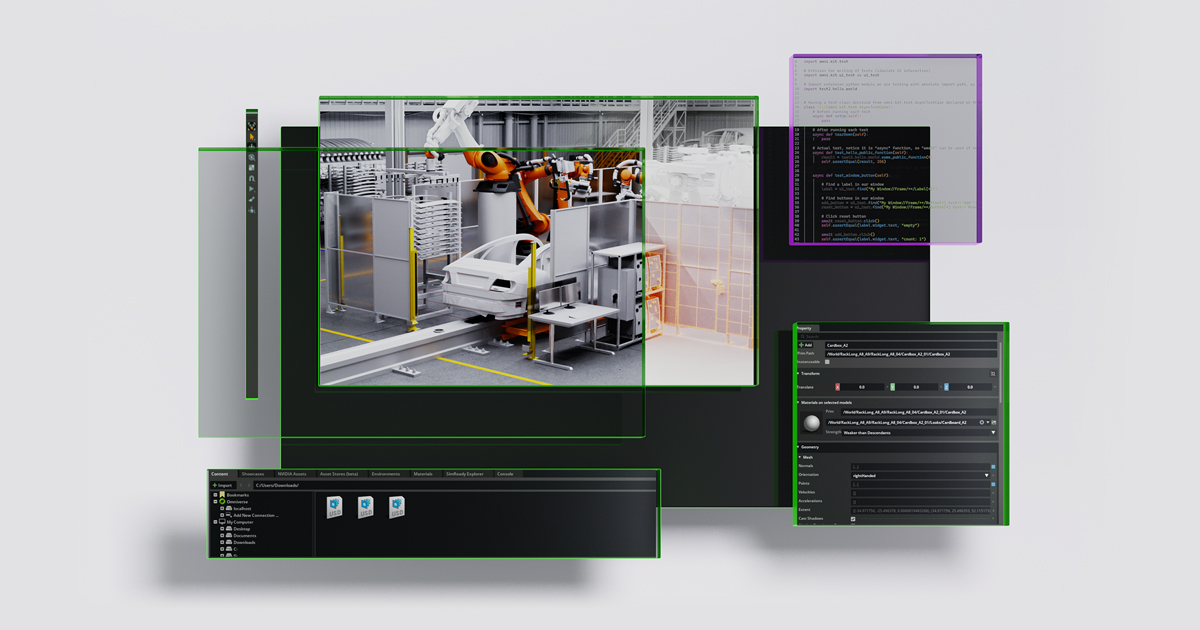The width and height of the screenshot is (1200, 630).
Task: Click the Omniverse icon in the content tree
Action: click(222, 502)
